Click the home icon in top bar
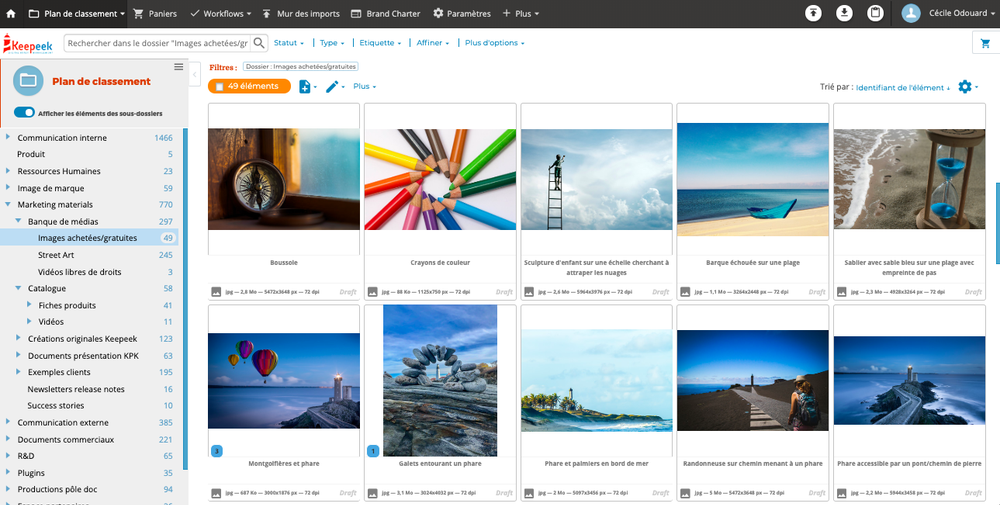This screenshot has width=1000, height=505. [11, 14]
